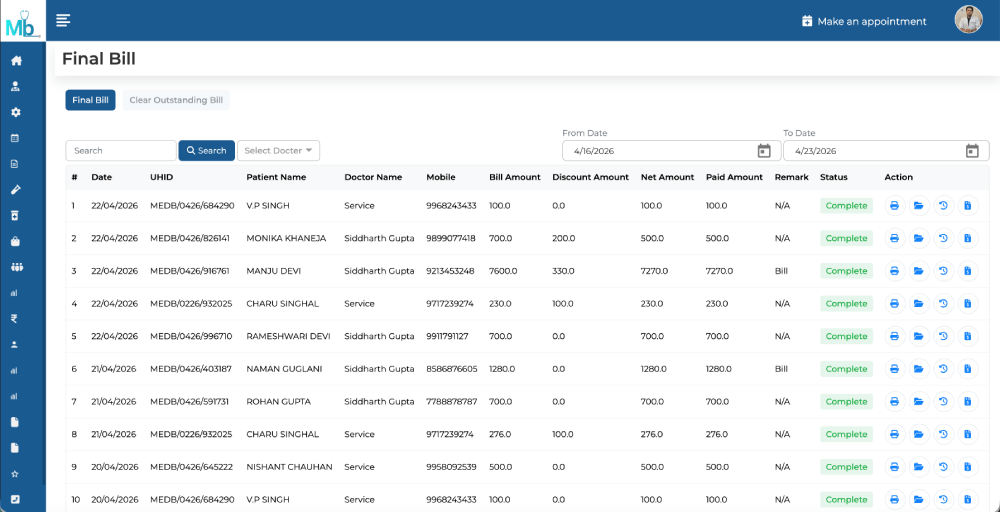Expand the Select Docter dropdown
This screenshot has height=512, width=1000.
(278, 150)
